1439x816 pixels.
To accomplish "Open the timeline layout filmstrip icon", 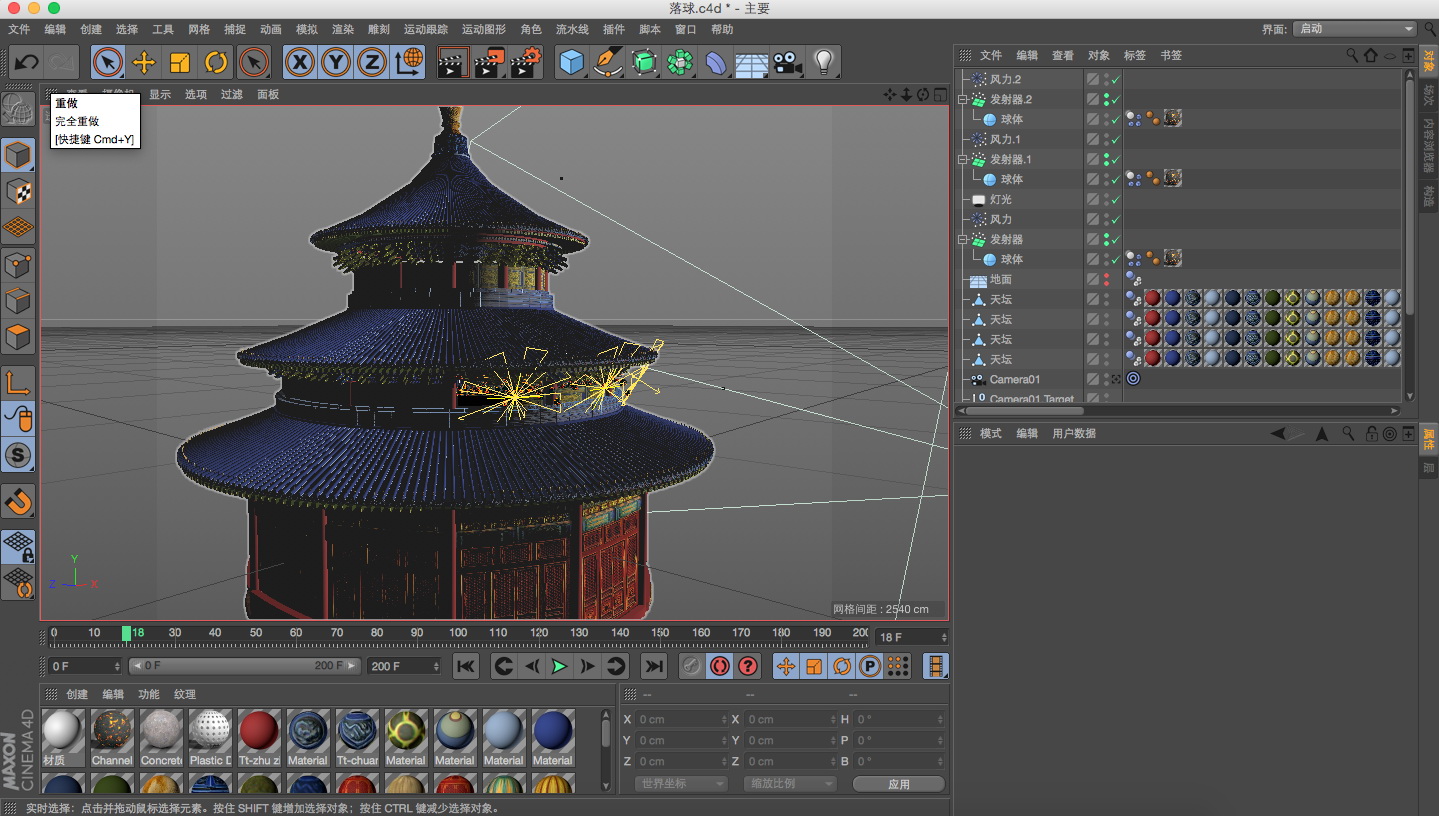I will click(936, 666).
